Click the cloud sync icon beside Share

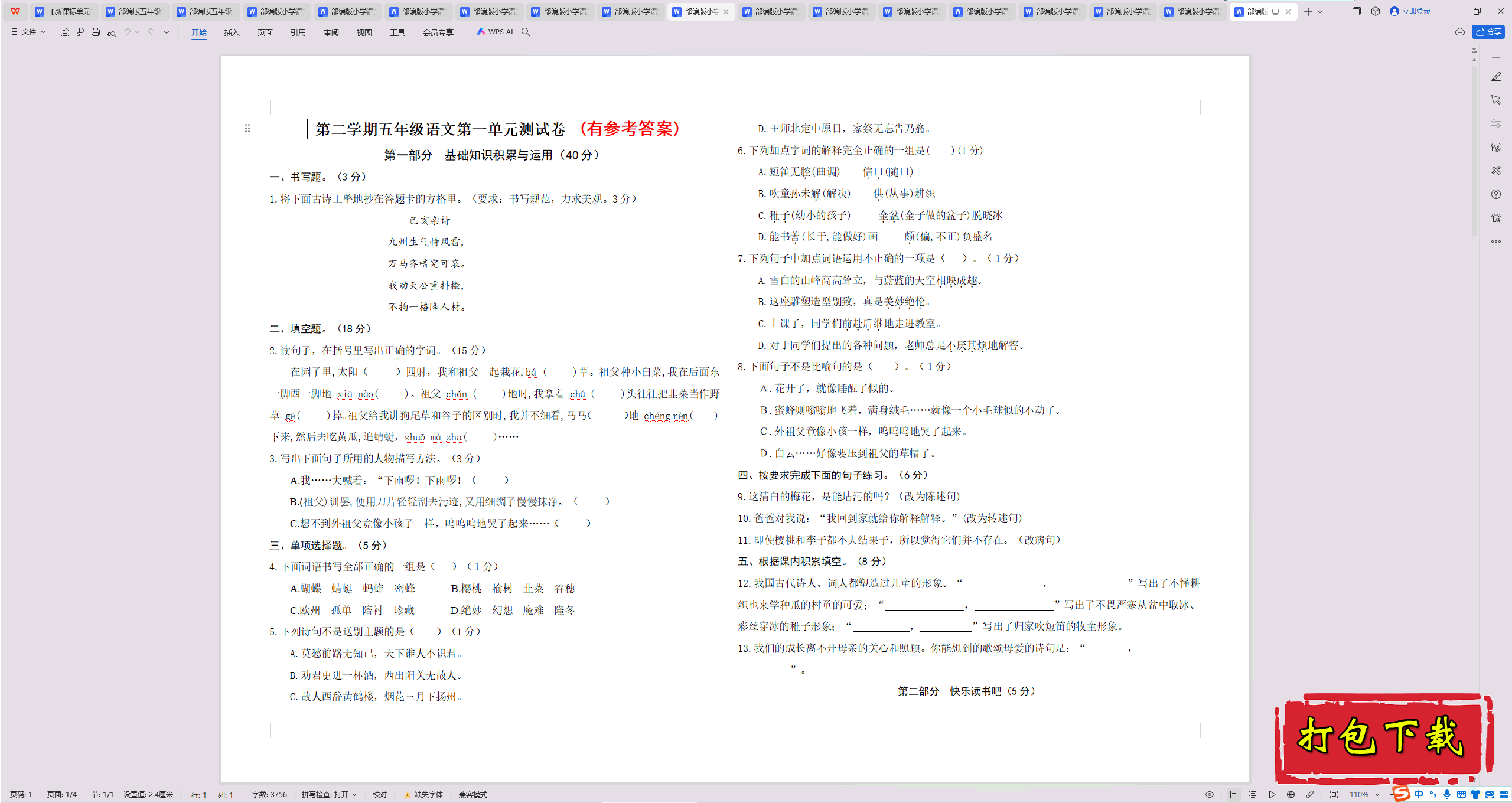[x=1460, y=32]
